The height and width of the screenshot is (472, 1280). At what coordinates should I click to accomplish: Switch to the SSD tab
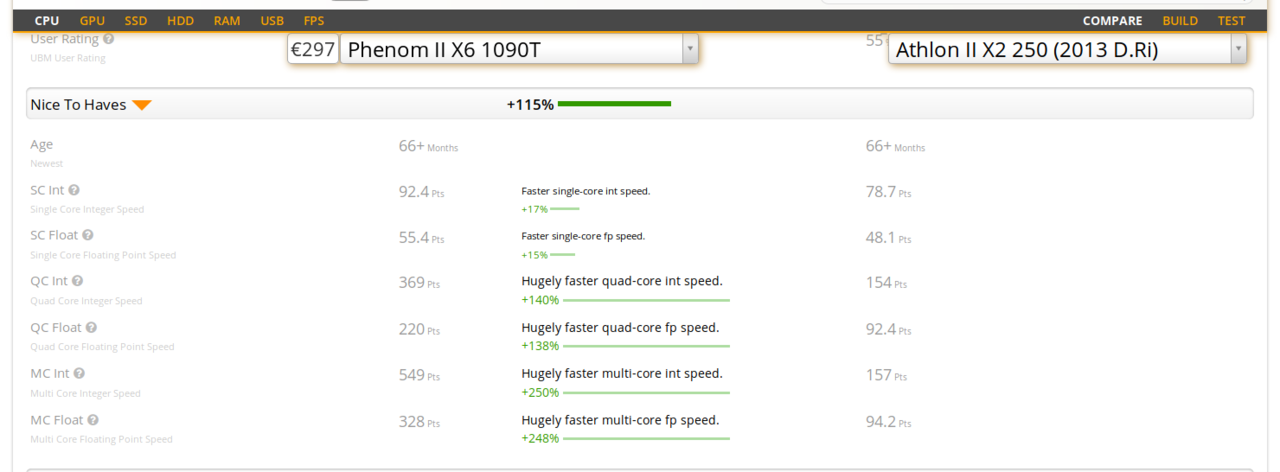136,20
